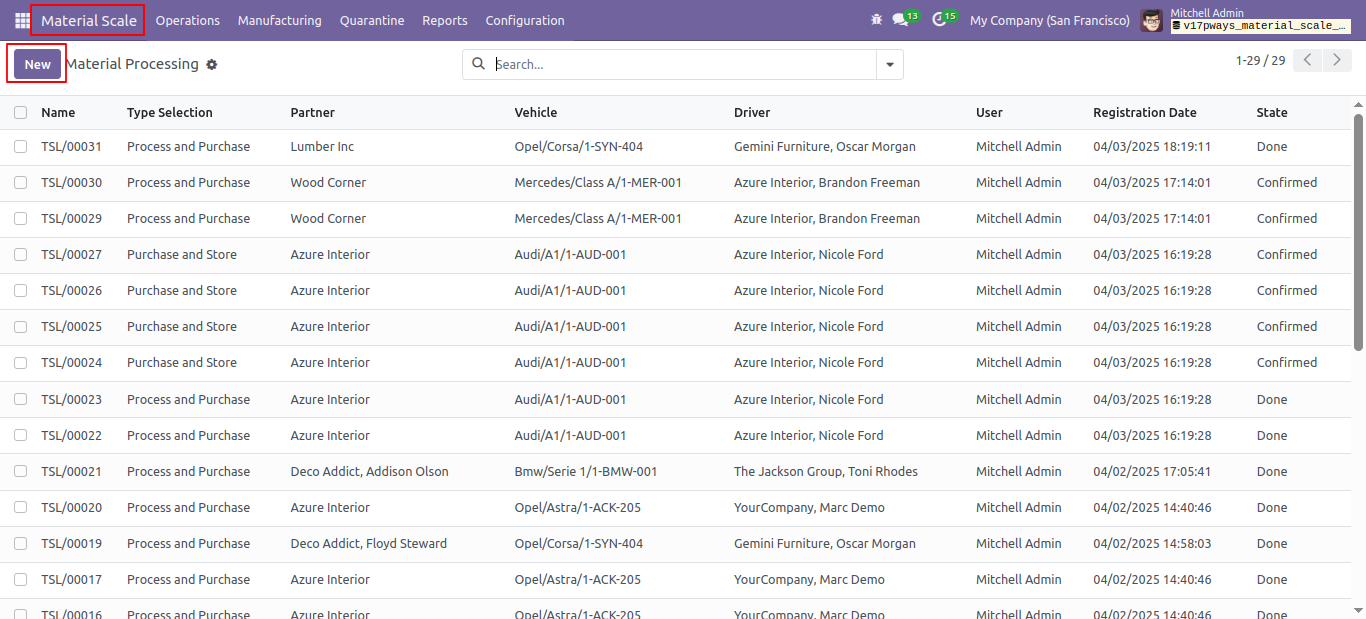
Task: Tick the select-all checkbox in header row
Action: point(21,113)
